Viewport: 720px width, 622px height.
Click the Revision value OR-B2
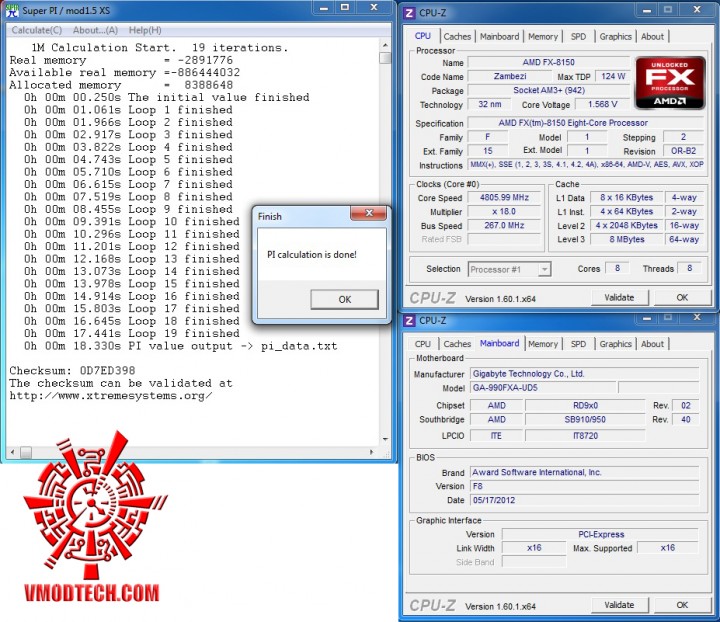tap(683, 151)
